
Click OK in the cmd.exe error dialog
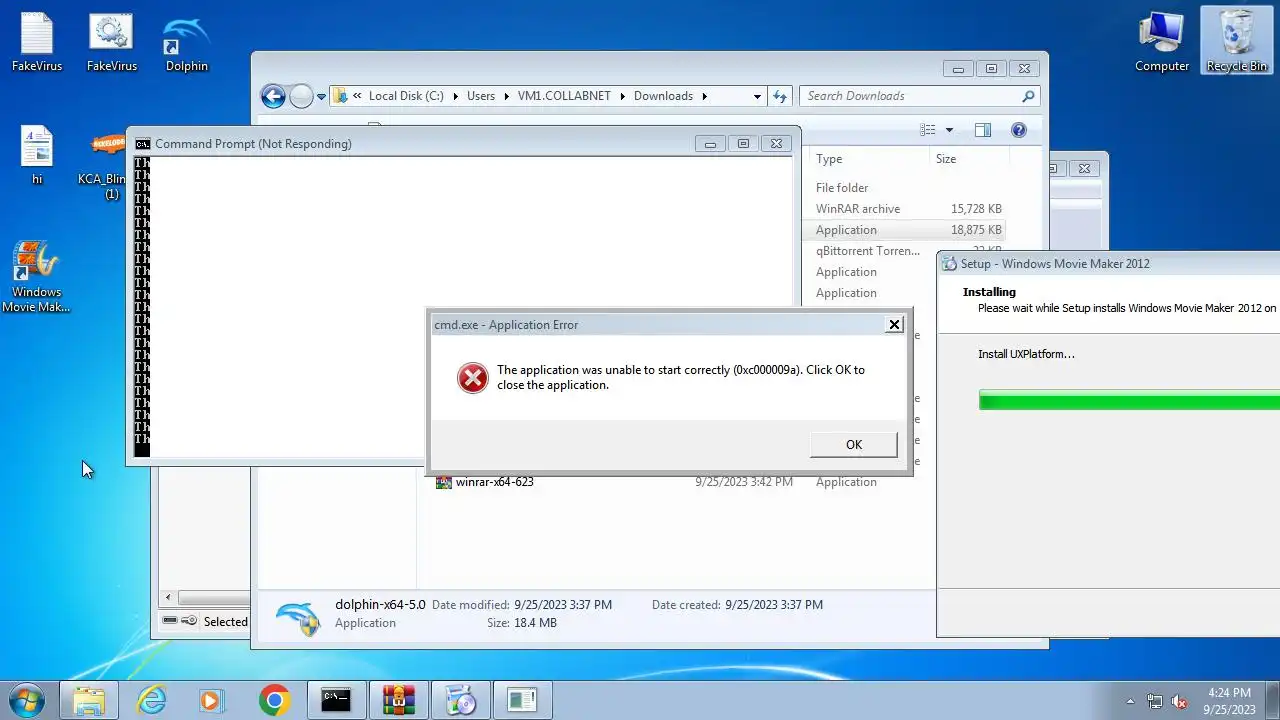tap(853, 445)
